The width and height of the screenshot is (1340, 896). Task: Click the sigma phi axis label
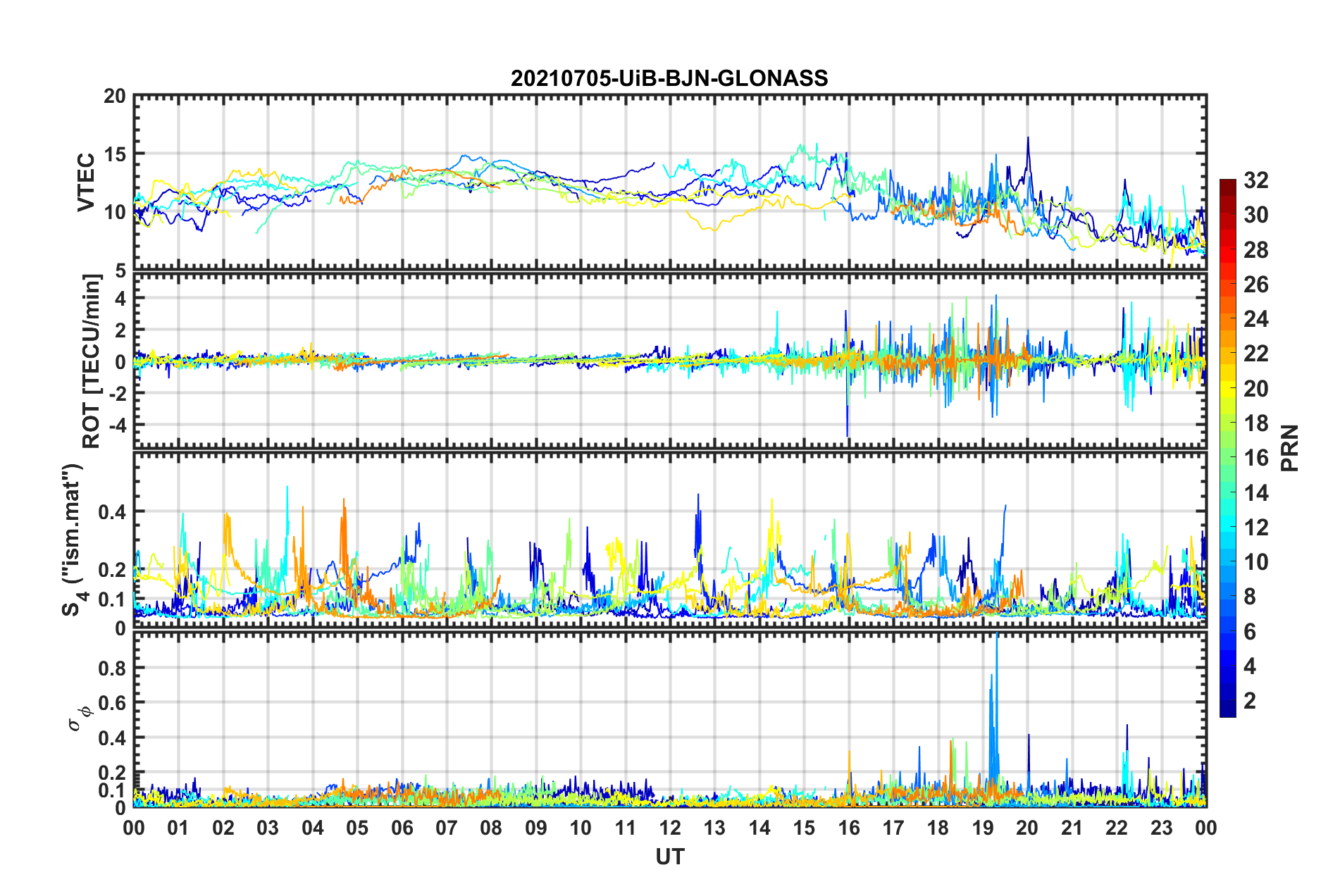tap(79, 718)
